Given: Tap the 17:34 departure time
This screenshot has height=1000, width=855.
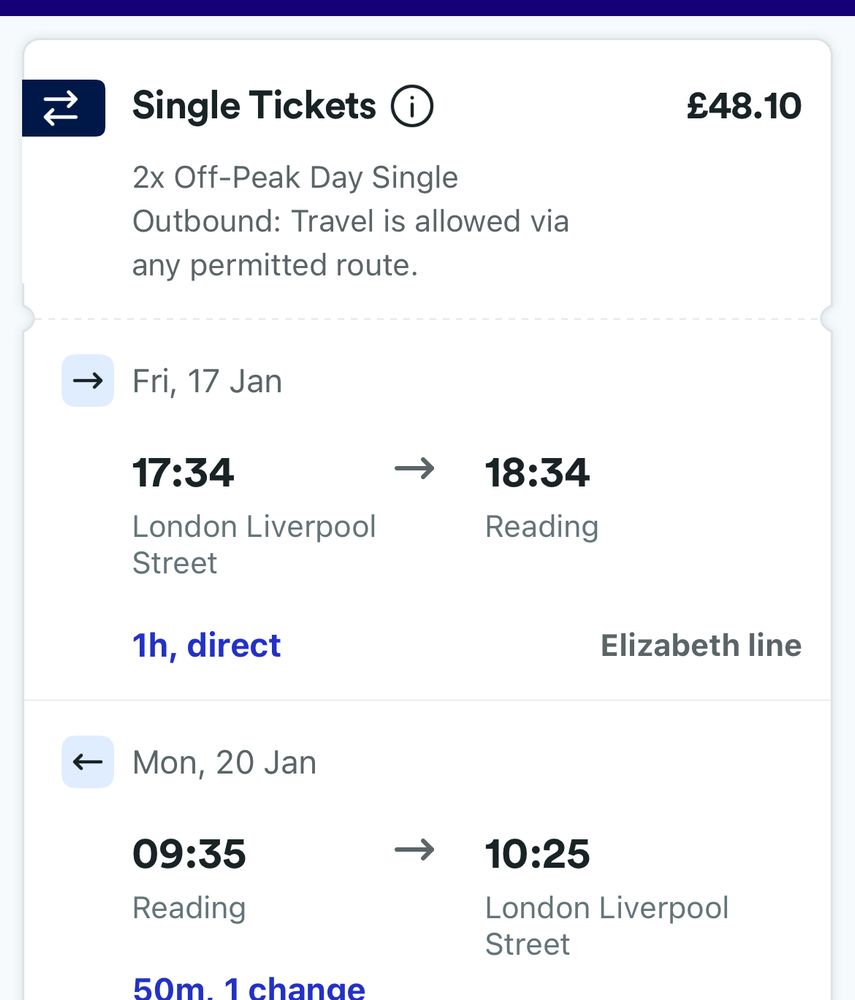Looking at the screenshot, I should pos(183,472).
